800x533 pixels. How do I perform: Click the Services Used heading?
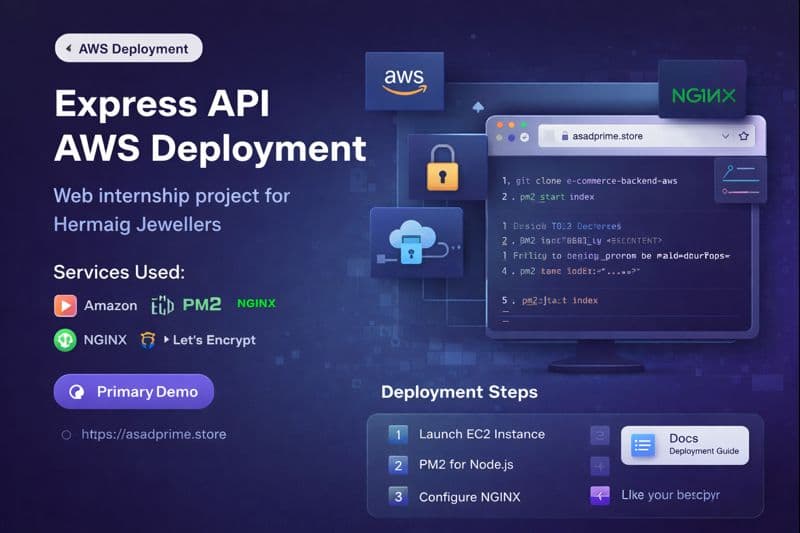(119, 272)
